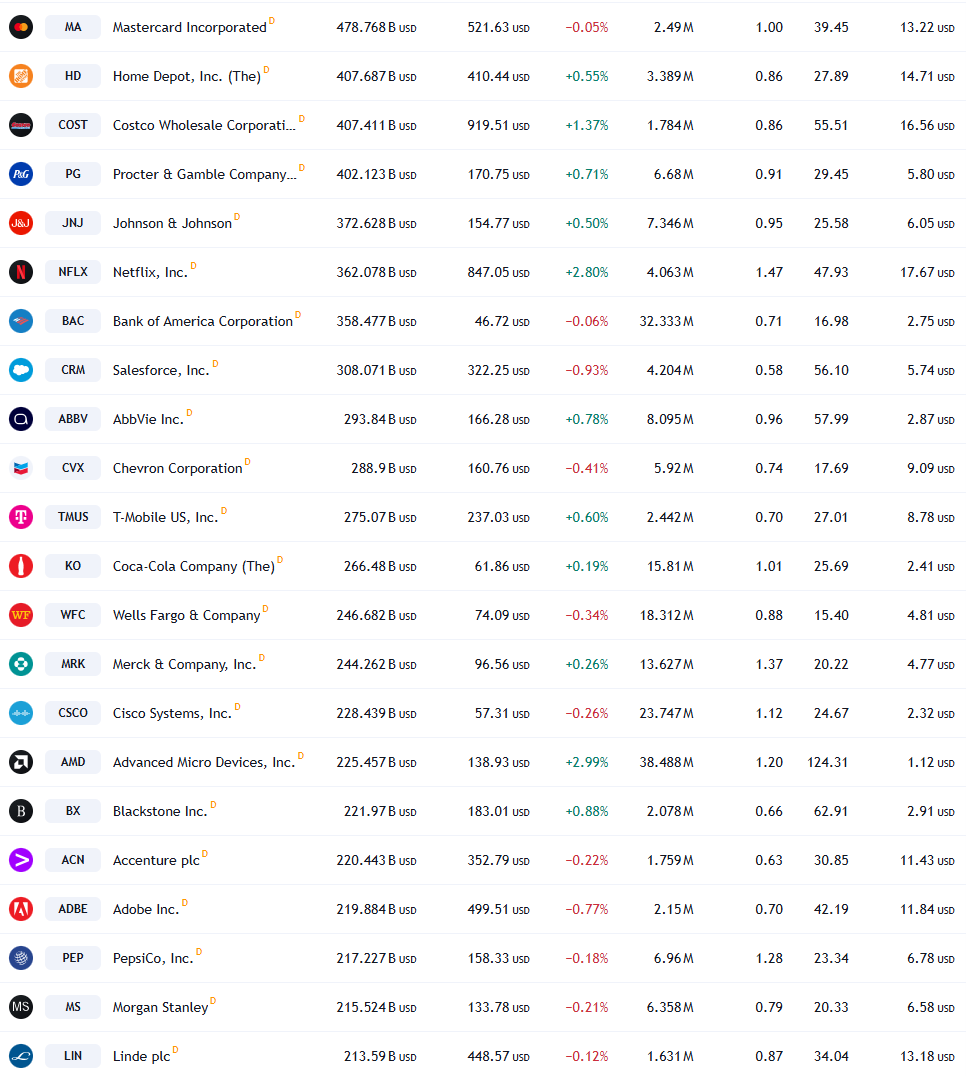Click the price 499.51 USD

click(498, 909)
